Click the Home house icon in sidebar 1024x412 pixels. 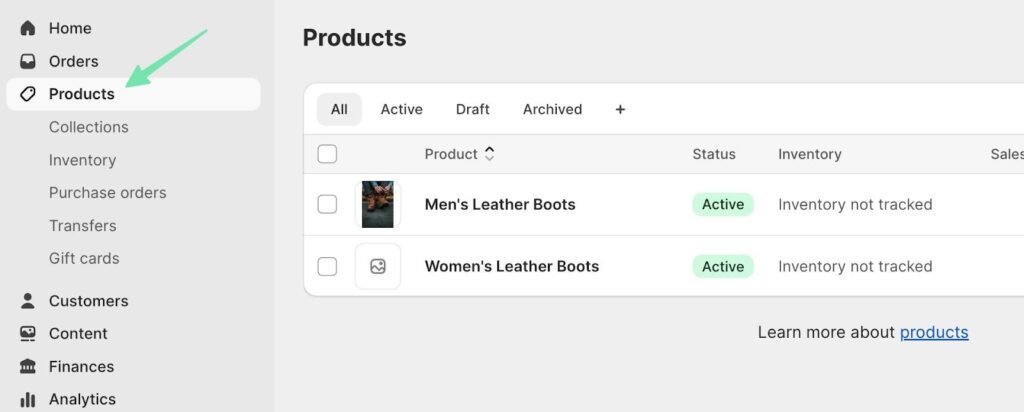click(28, 28)
